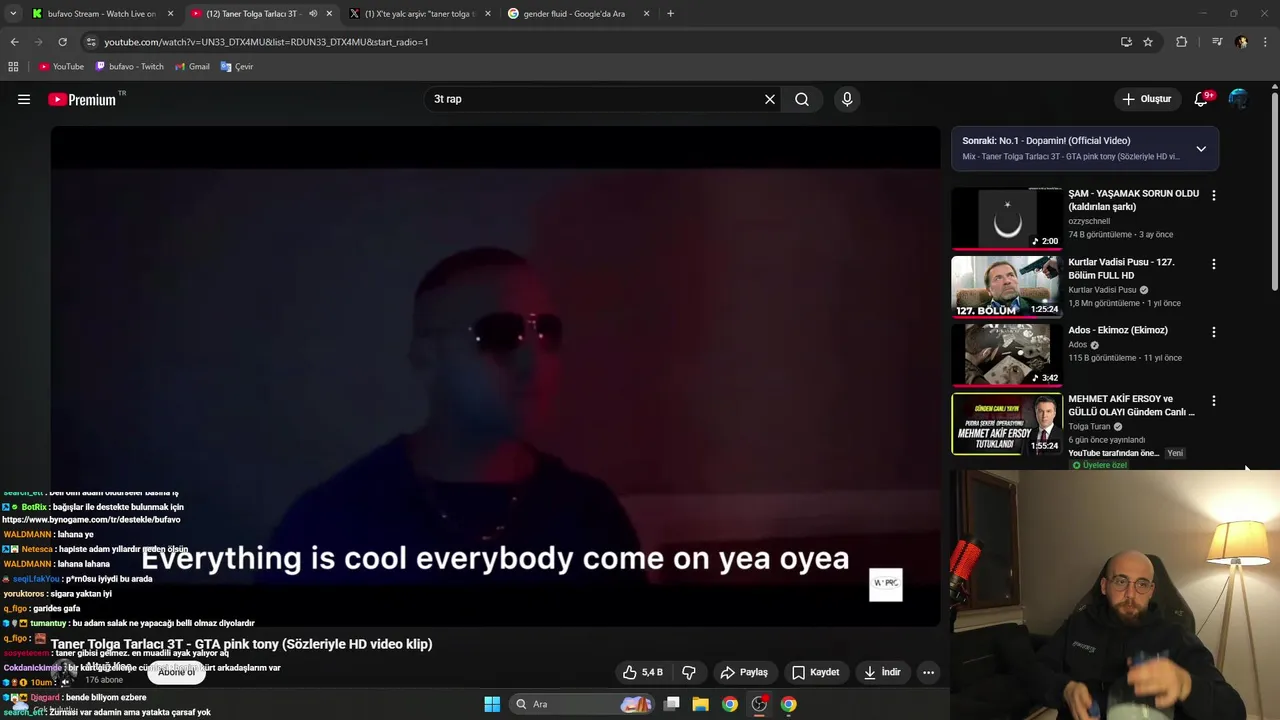Open the Mix - Taner Tolga Tarlacı 3T playlist text
1280x720 pixels.
(x=1071, y=157)
